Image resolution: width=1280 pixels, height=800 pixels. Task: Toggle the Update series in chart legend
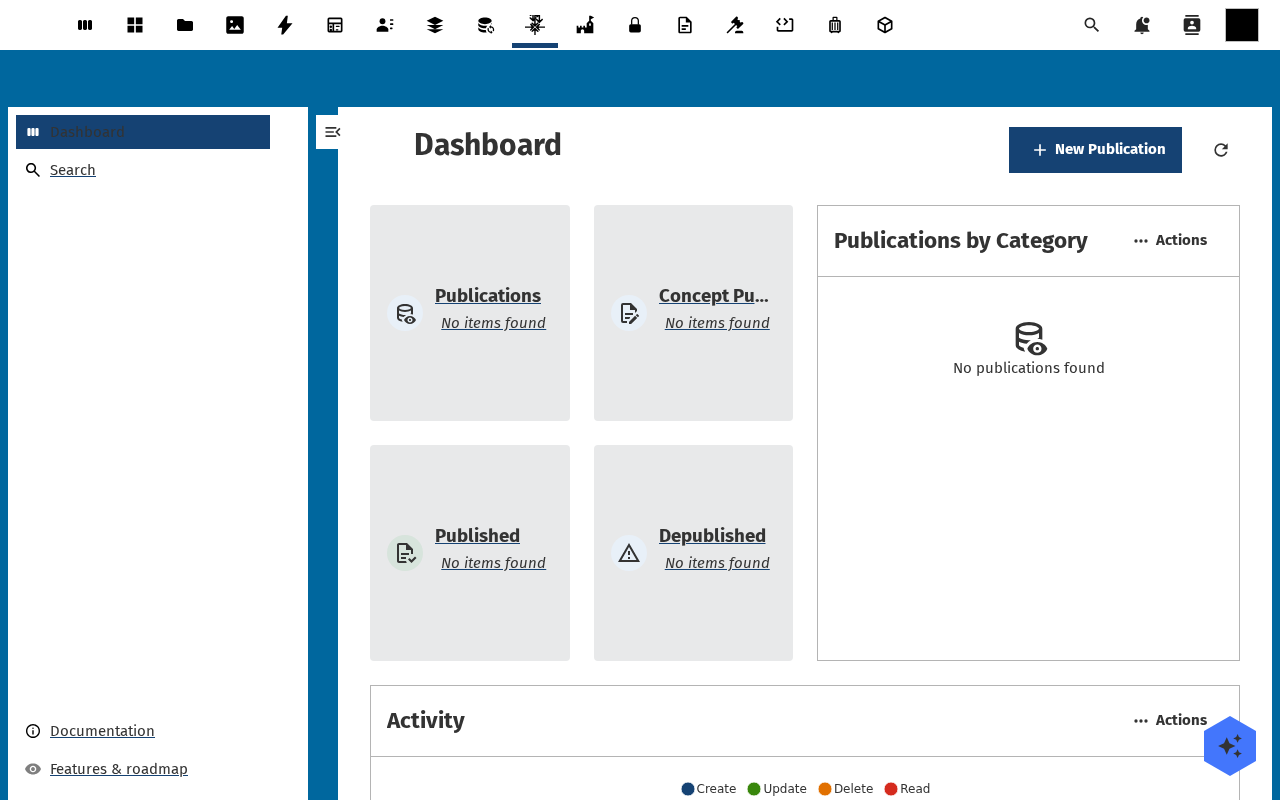tap(777, 789)
